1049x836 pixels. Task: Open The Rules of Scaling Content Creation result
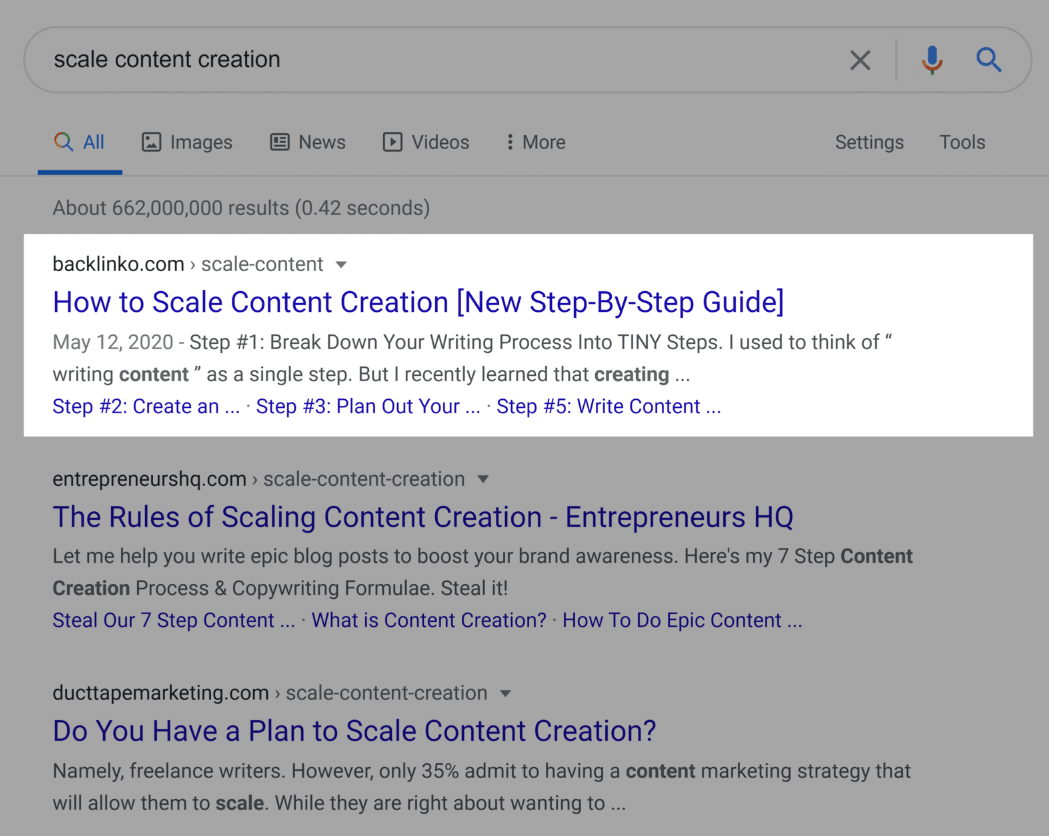pos(423,517)
